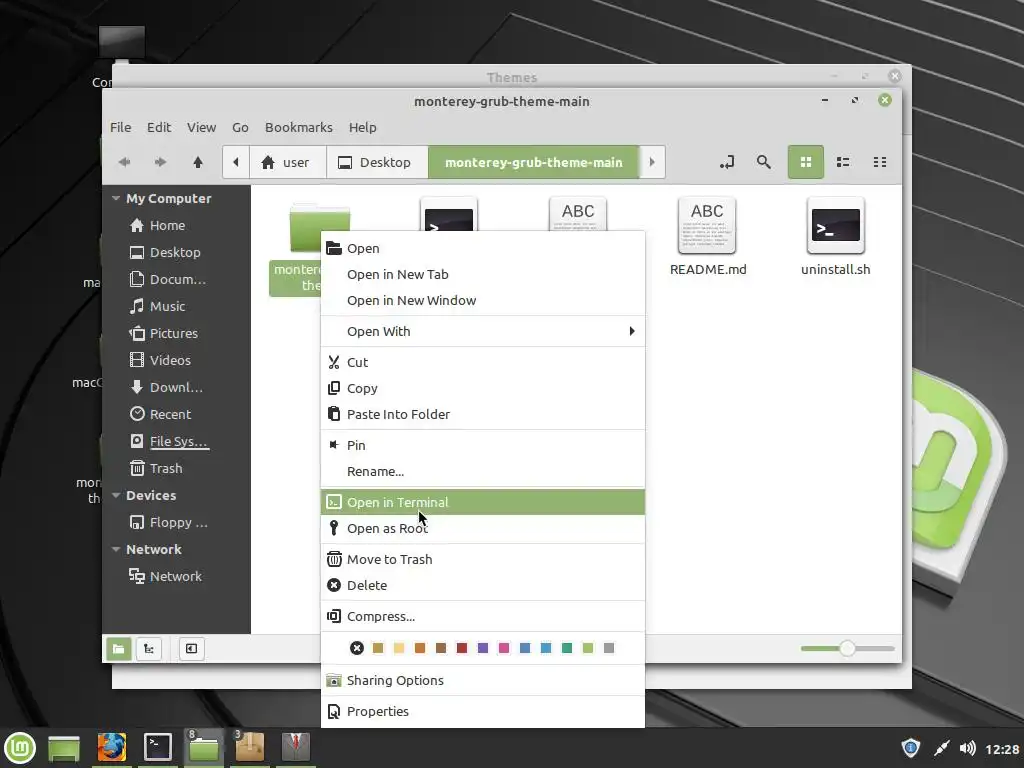
Task: Open Downloads in sidebar
Action: 176,387
